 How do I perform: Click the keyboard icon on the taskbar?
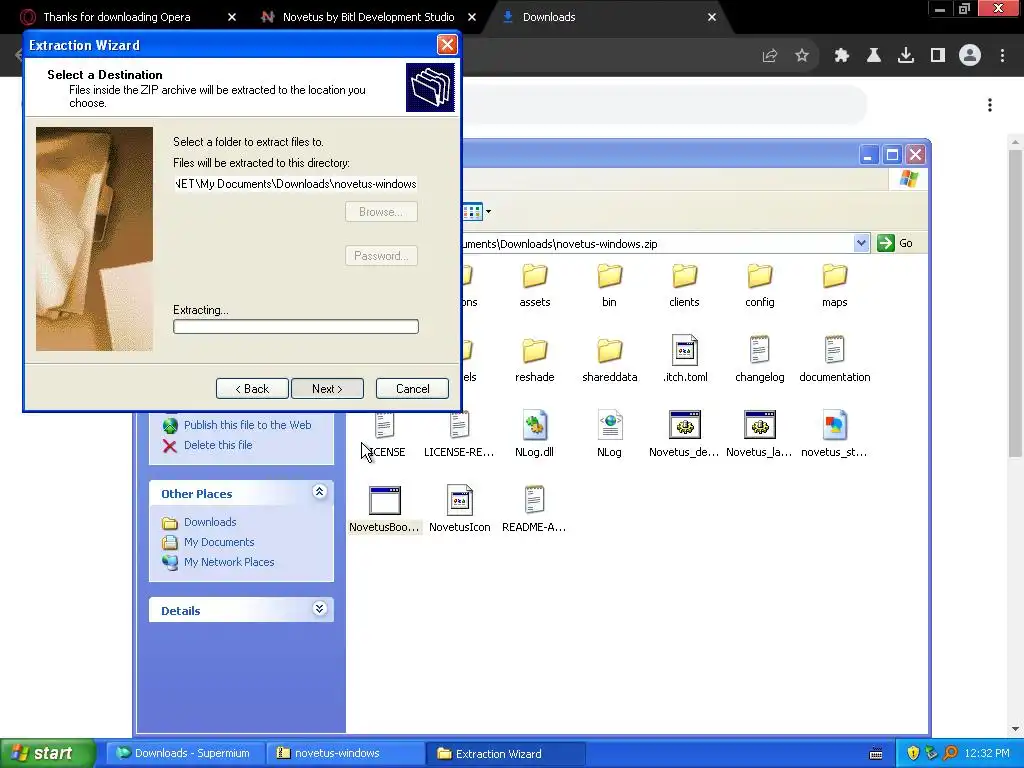pos(876,754)
